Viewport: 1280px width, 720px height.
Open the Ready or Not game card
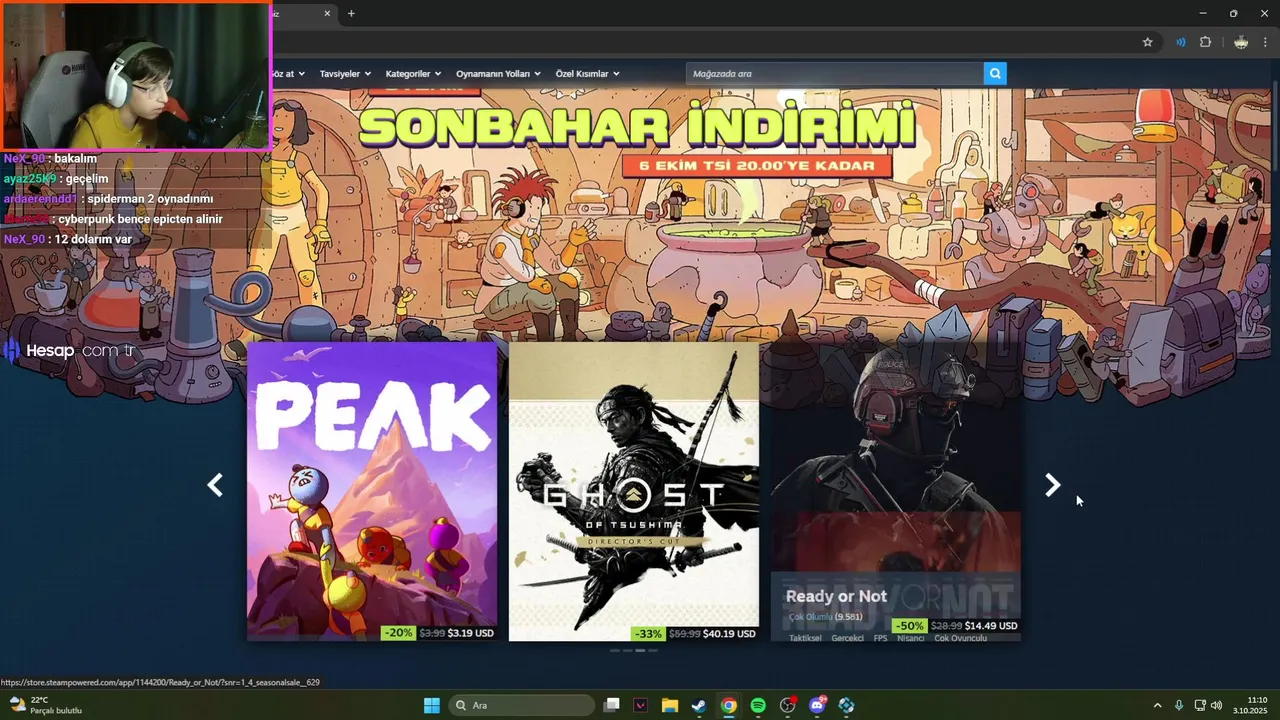[896, 491]
